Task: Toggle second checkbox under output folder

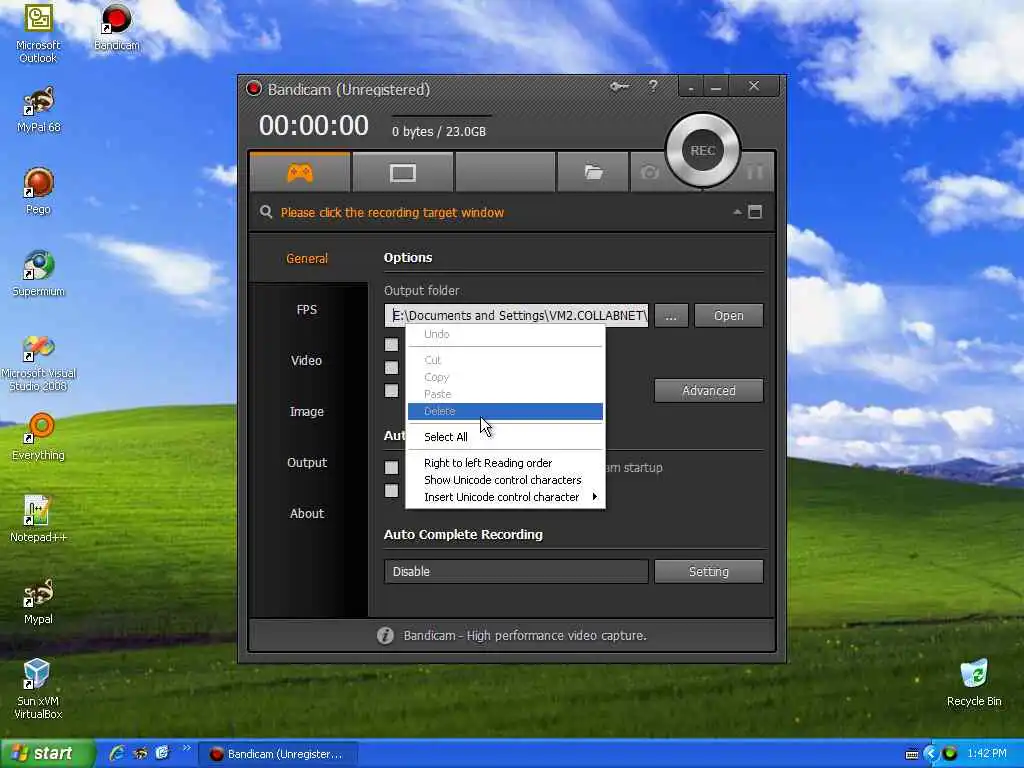Action: tap(391, 368)
